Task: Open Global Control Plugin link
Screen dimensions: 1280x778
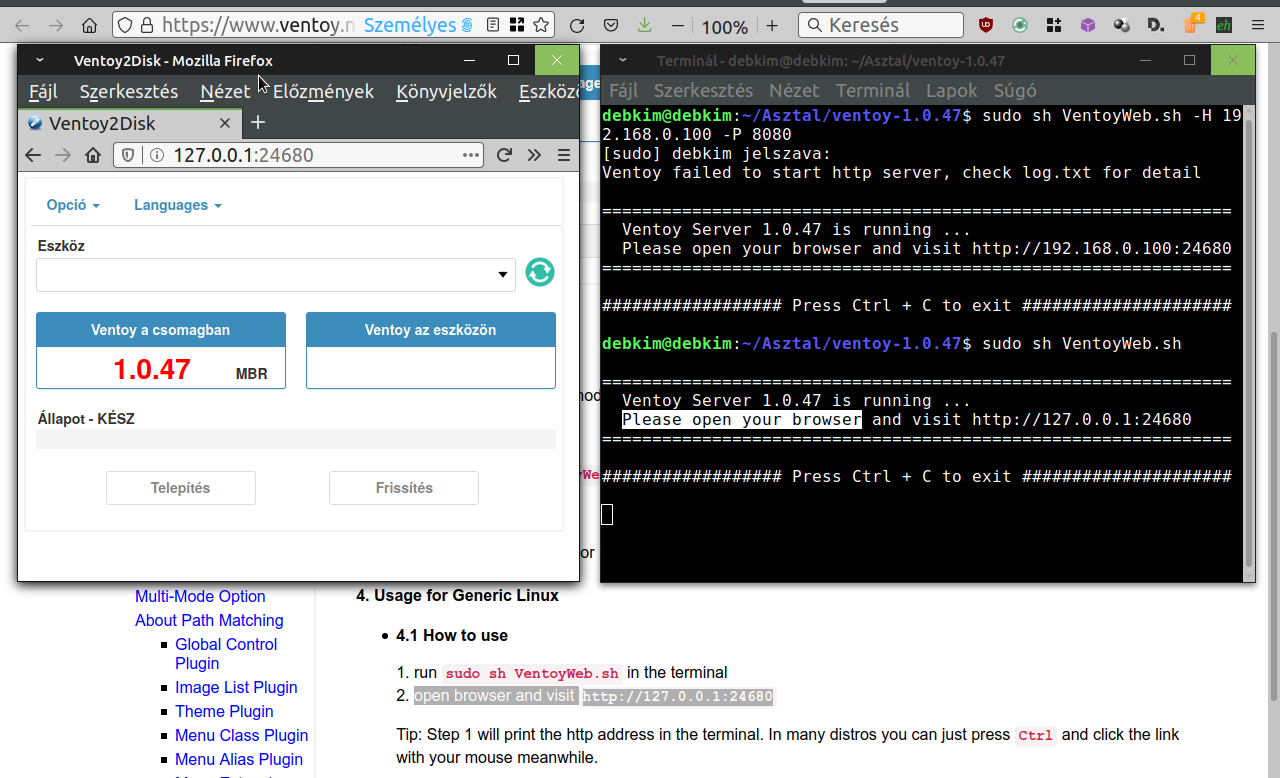Action: pos(226,654)
